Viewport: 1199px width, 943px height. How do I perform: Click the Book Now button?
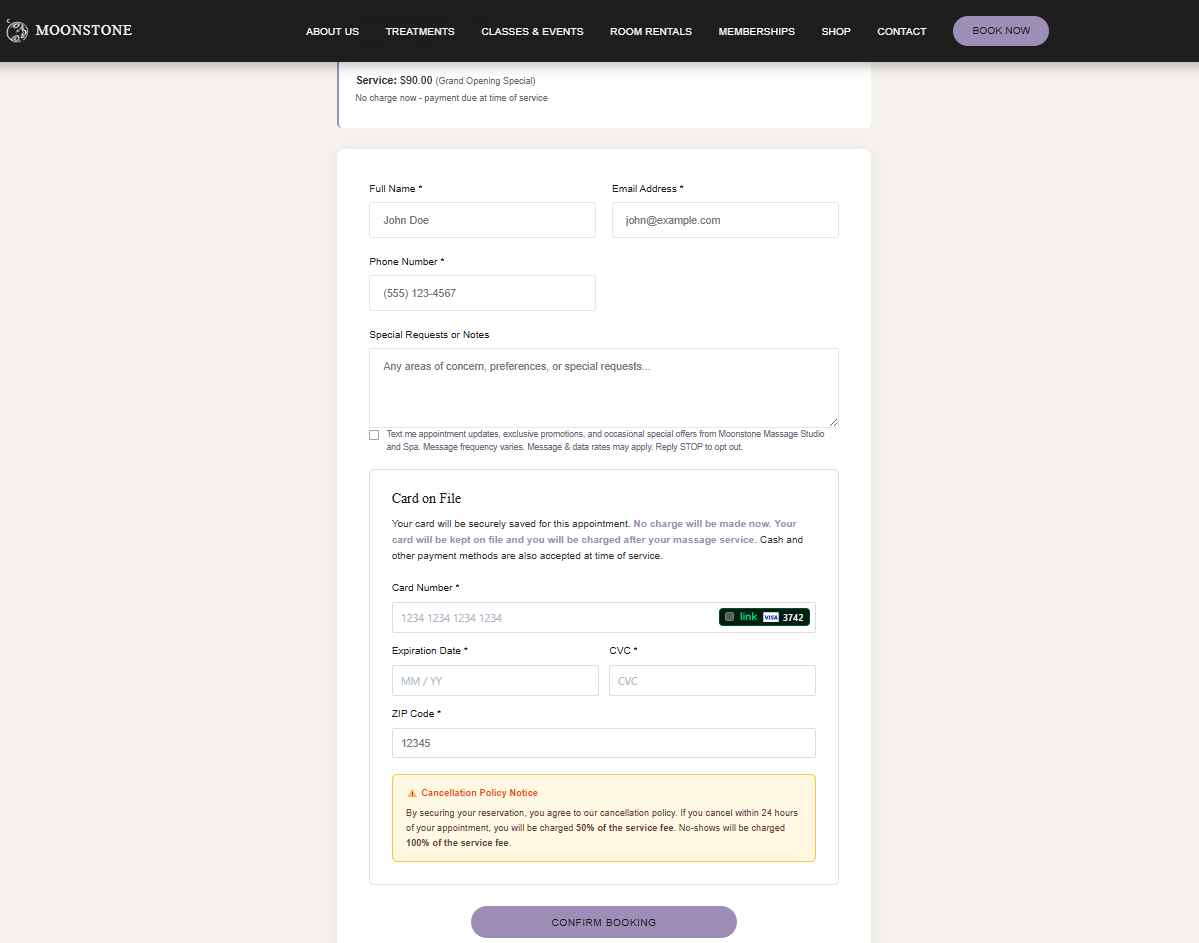[x=1000, y=31]
